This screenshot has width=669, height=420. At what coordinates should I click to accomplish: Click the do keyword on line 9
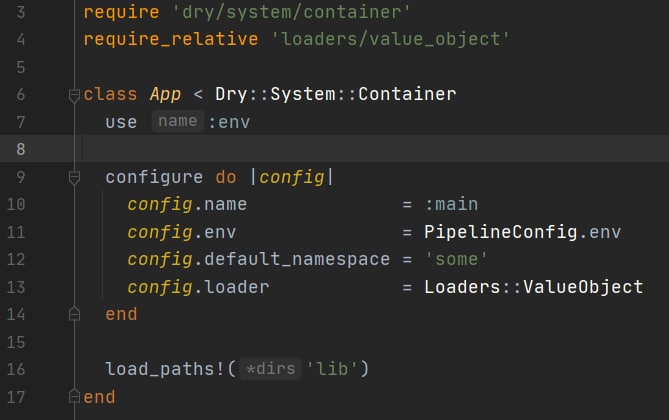(x=226, y=178)
